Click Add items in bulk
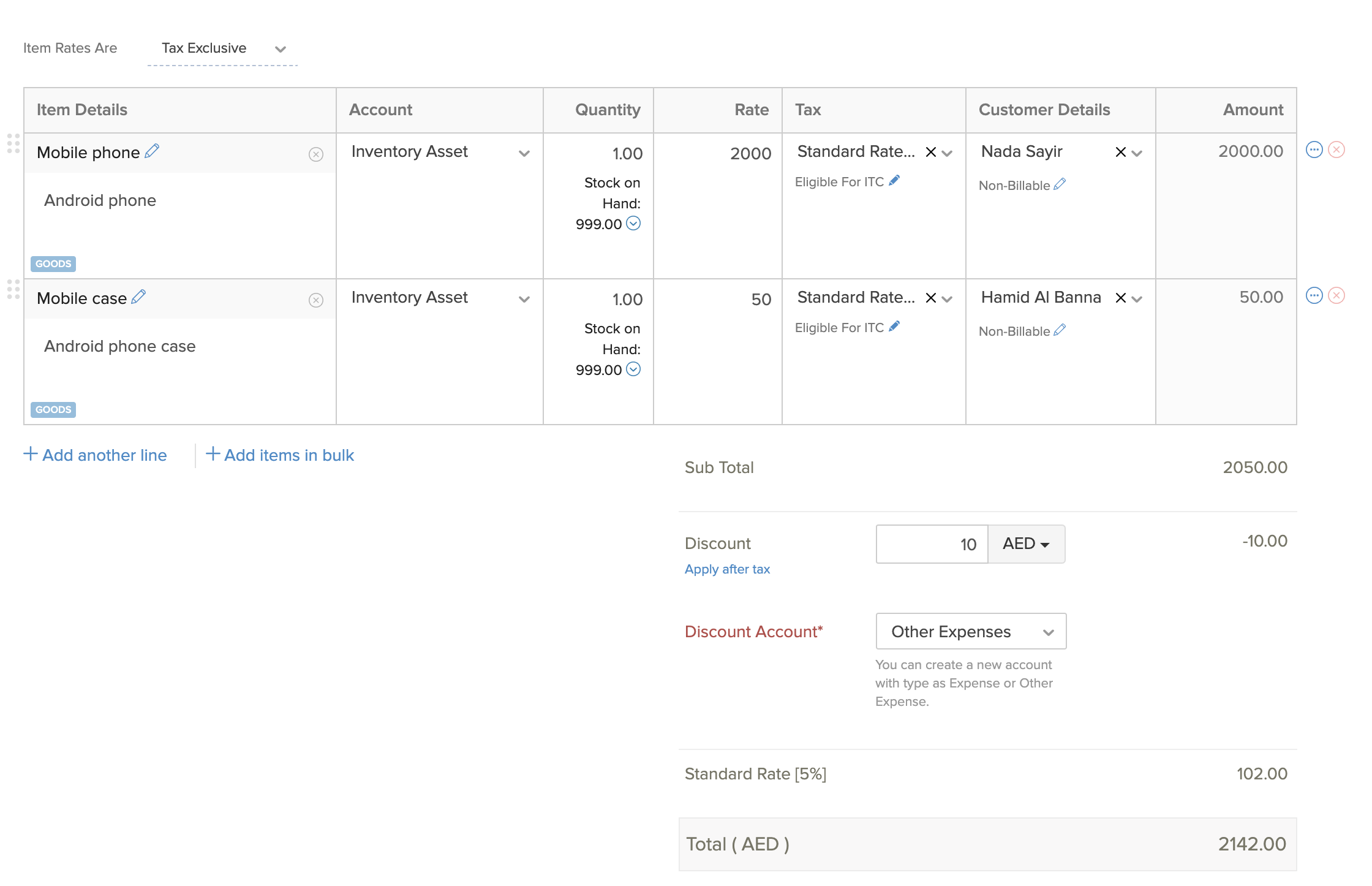Image resolution: width=1372 pixels, height=886 pixels. point(280,455)
